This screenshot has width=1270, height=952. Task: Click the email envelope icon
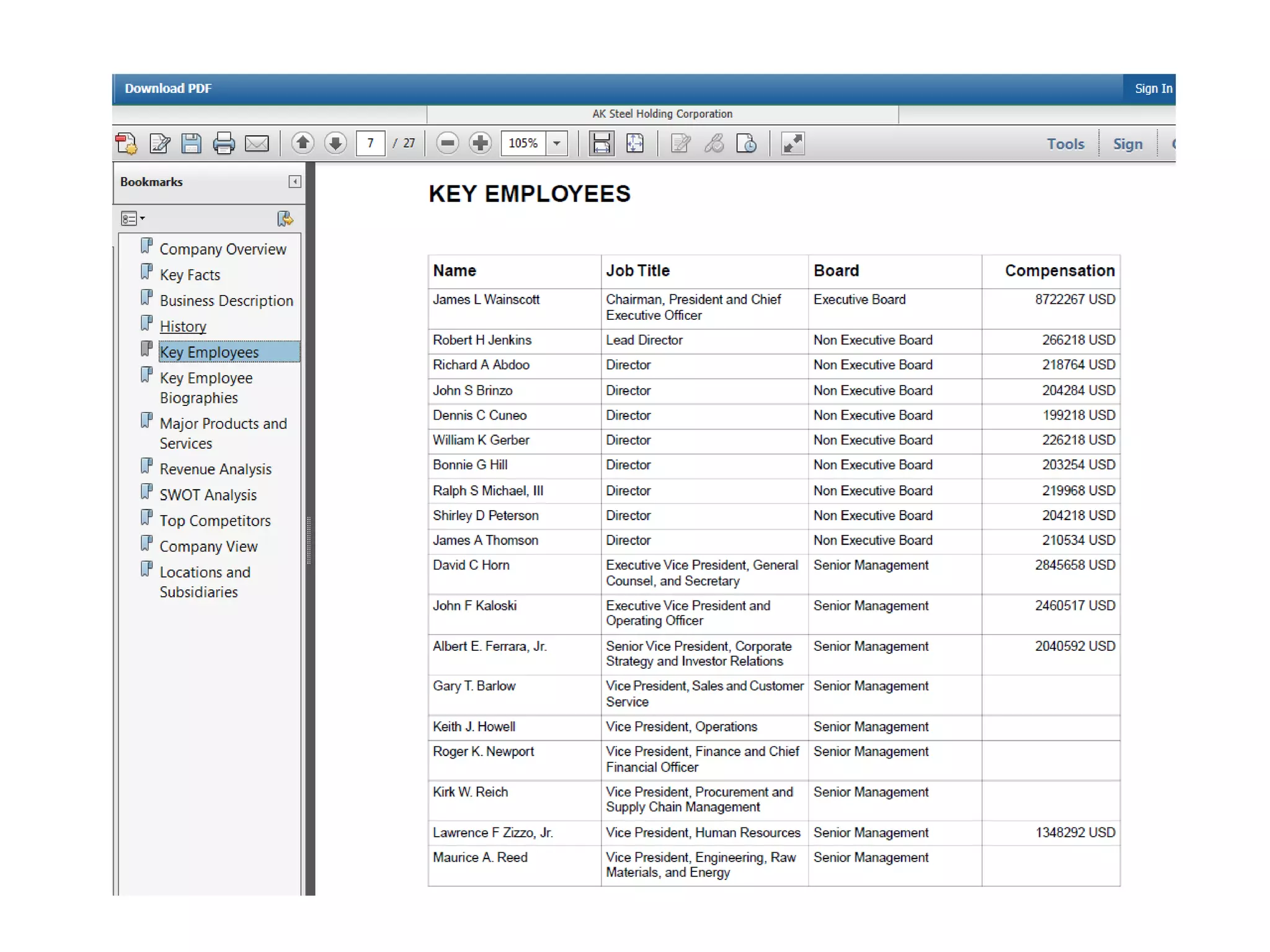coord(257,144)
